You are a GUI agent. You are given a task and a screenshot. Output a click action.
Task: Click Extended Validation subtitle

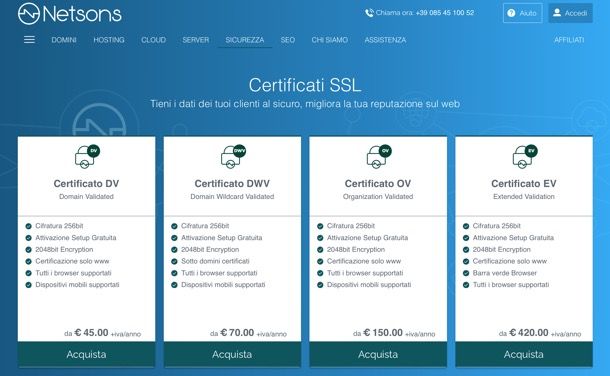point(524,197)
